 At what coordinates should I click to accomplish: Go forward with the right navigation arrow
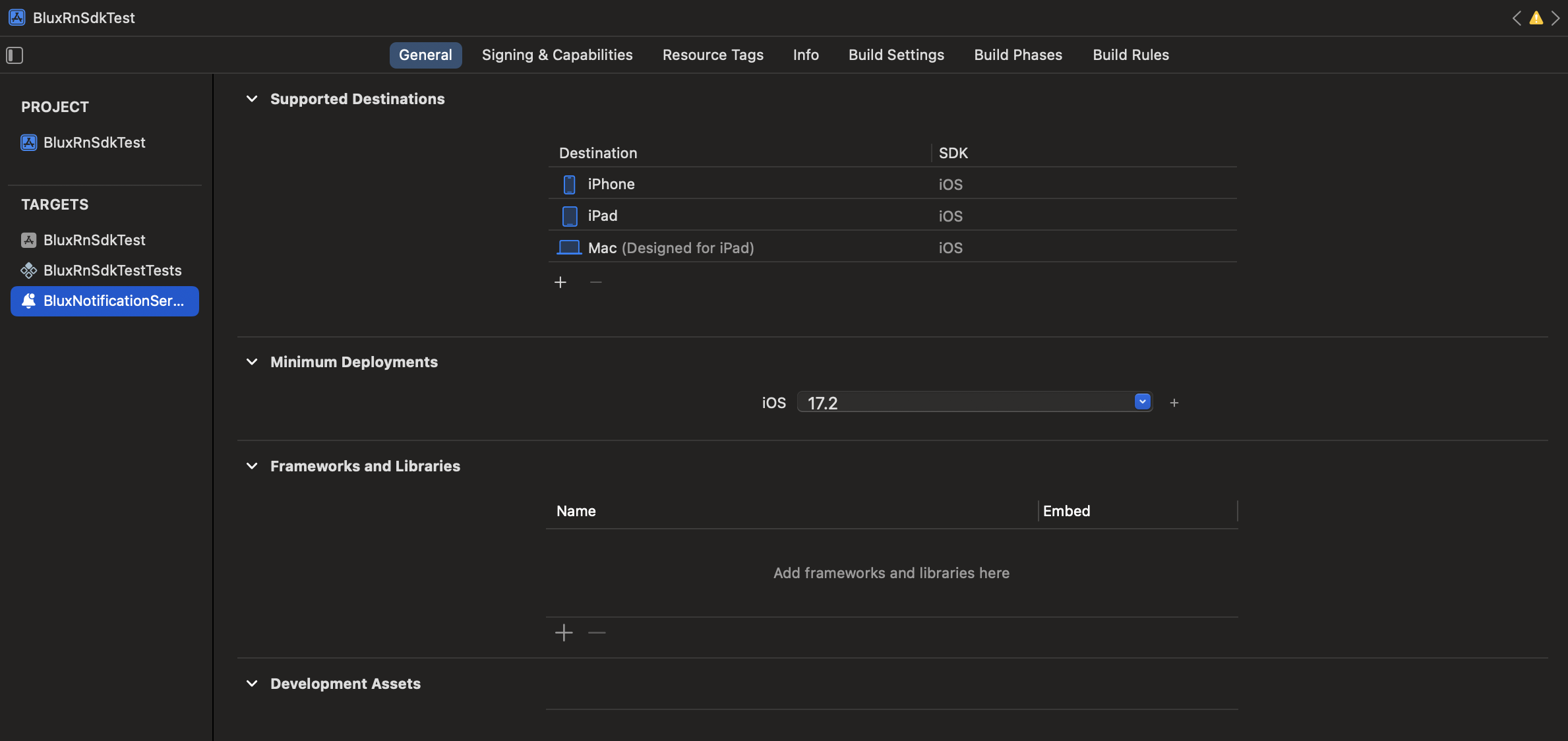(1555, 18)
